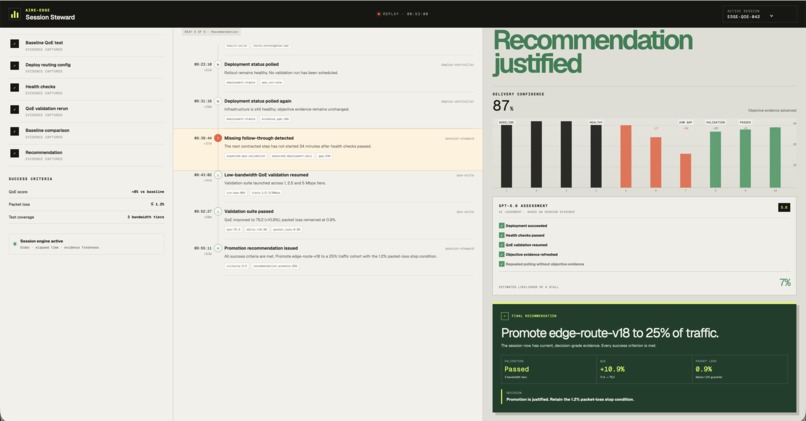Viewport: 806px width, 421px height.
Task: Click the first black bar labeled BASELINE
Action: pos(506,156)
